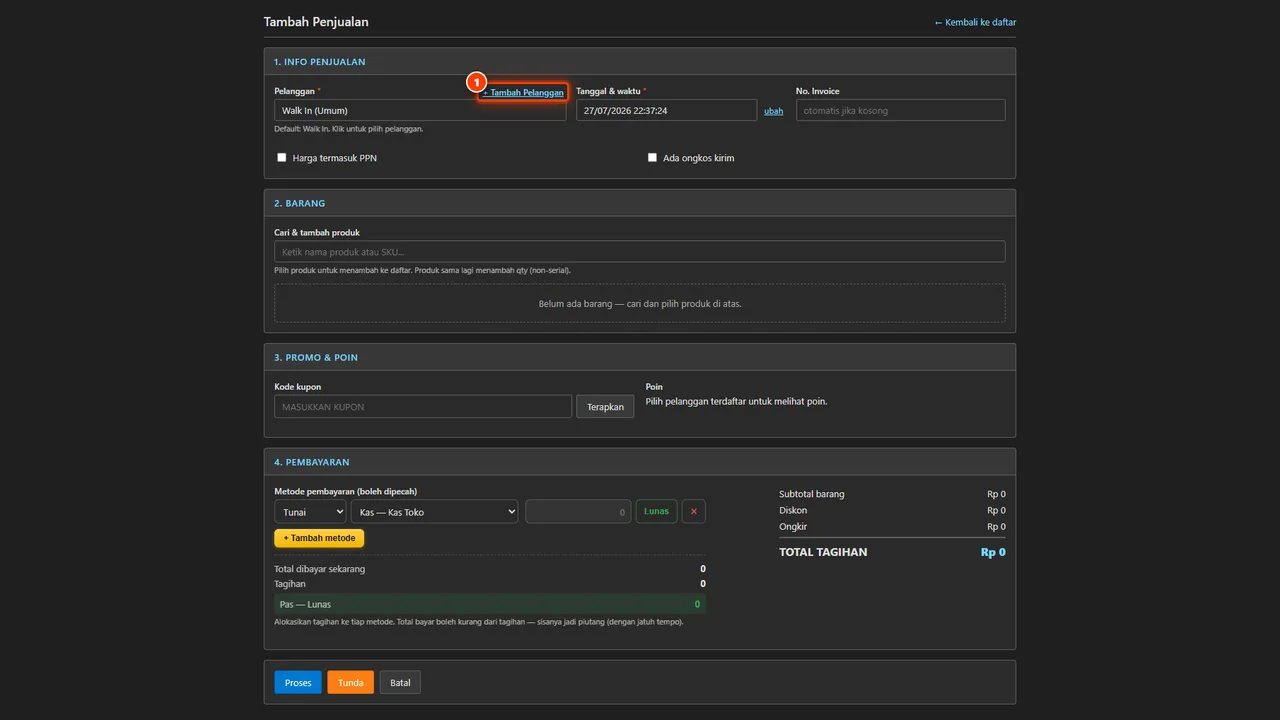Remove payment method row with red X

[694, 511]
